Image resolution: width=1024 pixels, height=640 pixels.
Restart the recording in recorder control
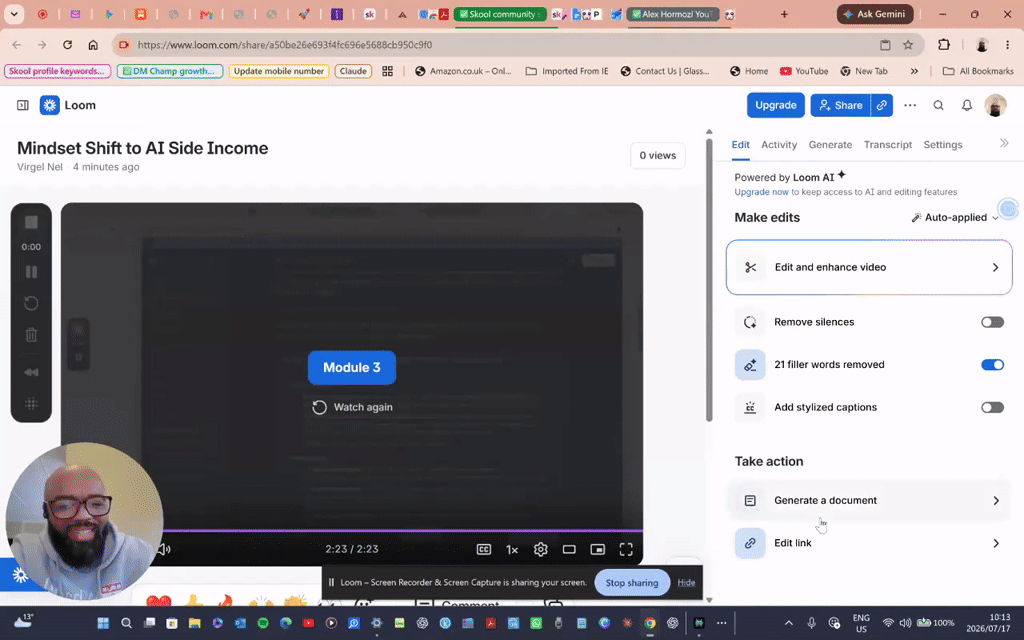(x=31, y=303)
